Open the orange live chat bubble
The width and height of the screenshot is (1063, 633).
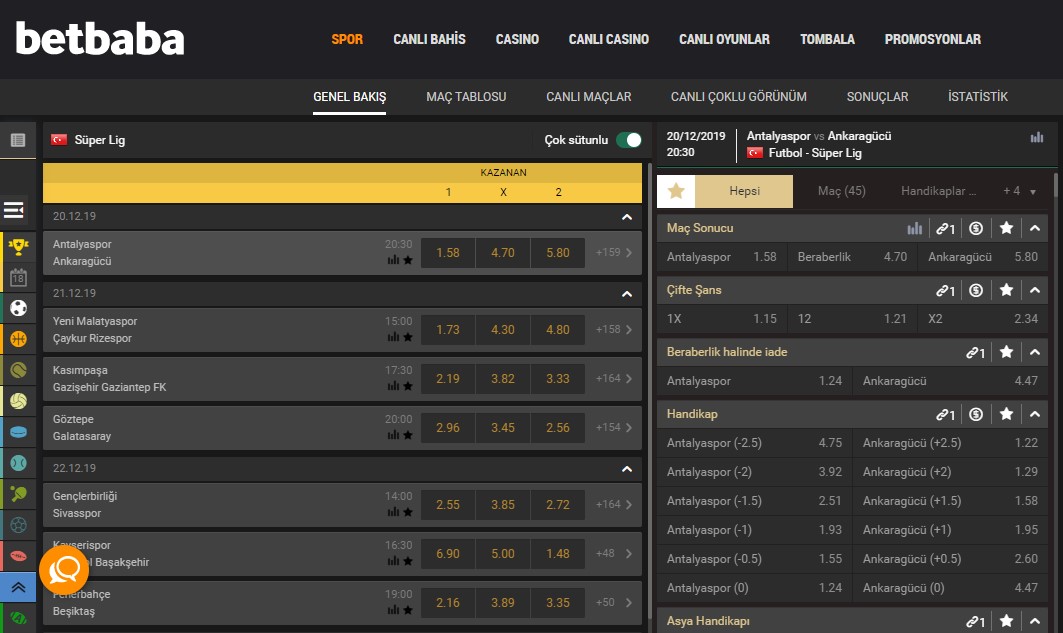tap(64, 570)
